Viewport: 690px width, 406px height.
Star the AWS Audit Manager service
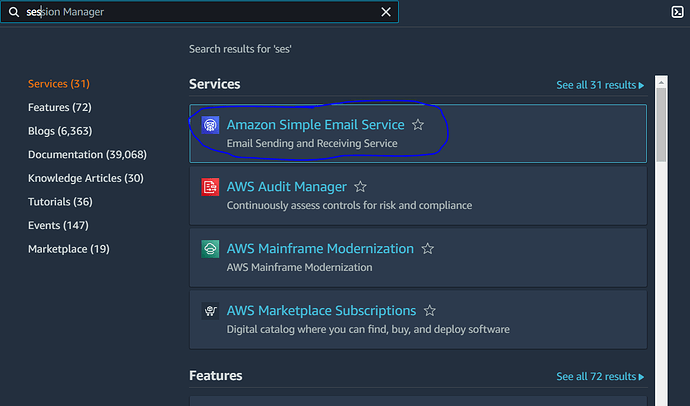tap(360, 187)
